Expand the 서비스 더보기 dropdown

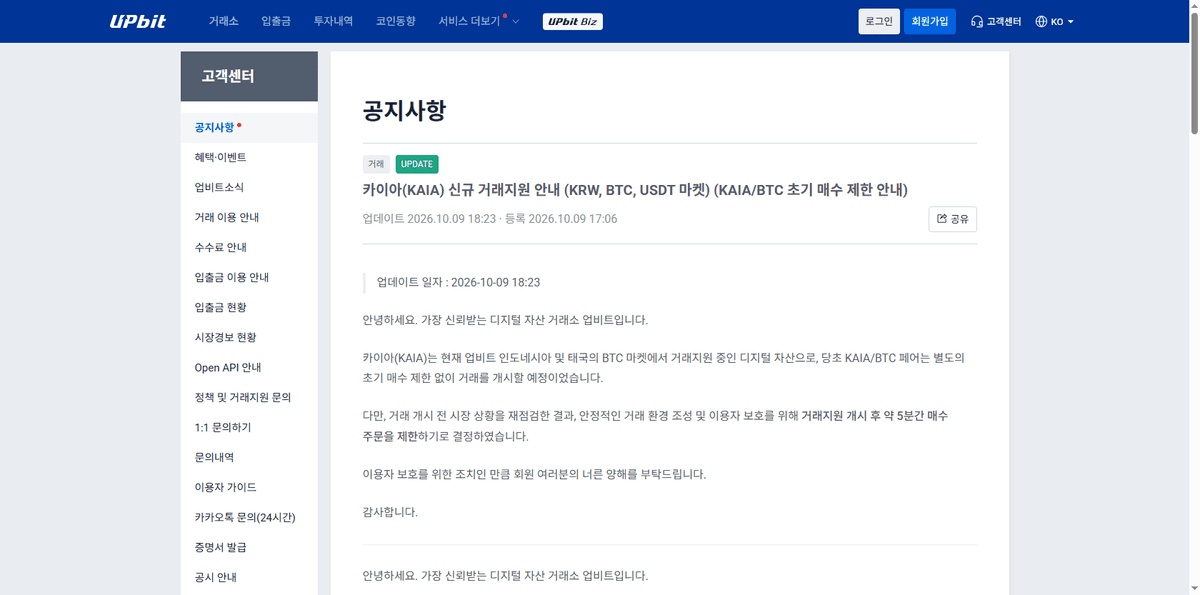point(479,21)
